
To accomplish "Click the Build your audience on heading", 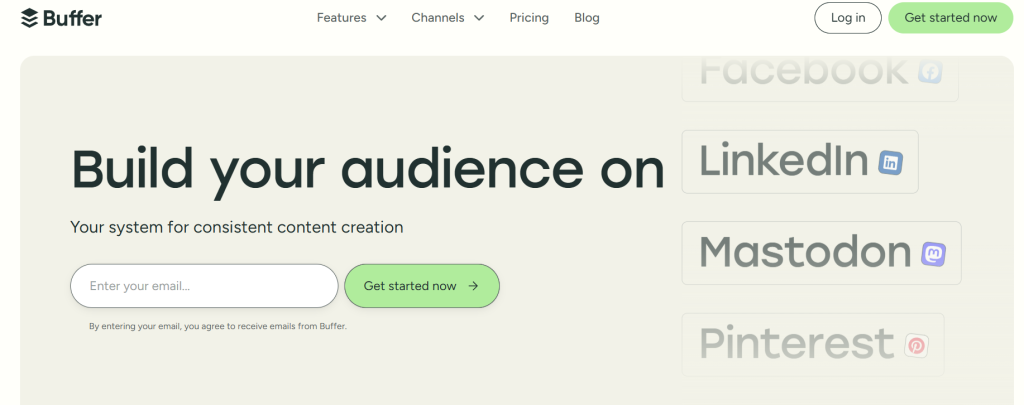I will [368, 169].
